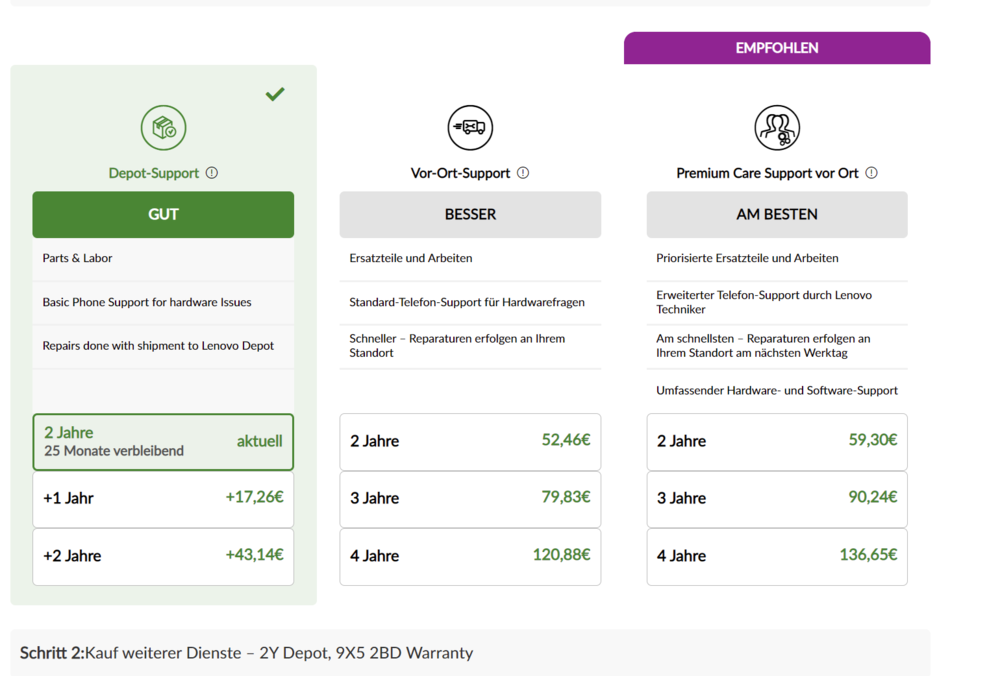Select Vor-Ort 3 Jahre for 79,83€
The height and width of the screenshot is (676, 1000).
click(x=470, y=498)
